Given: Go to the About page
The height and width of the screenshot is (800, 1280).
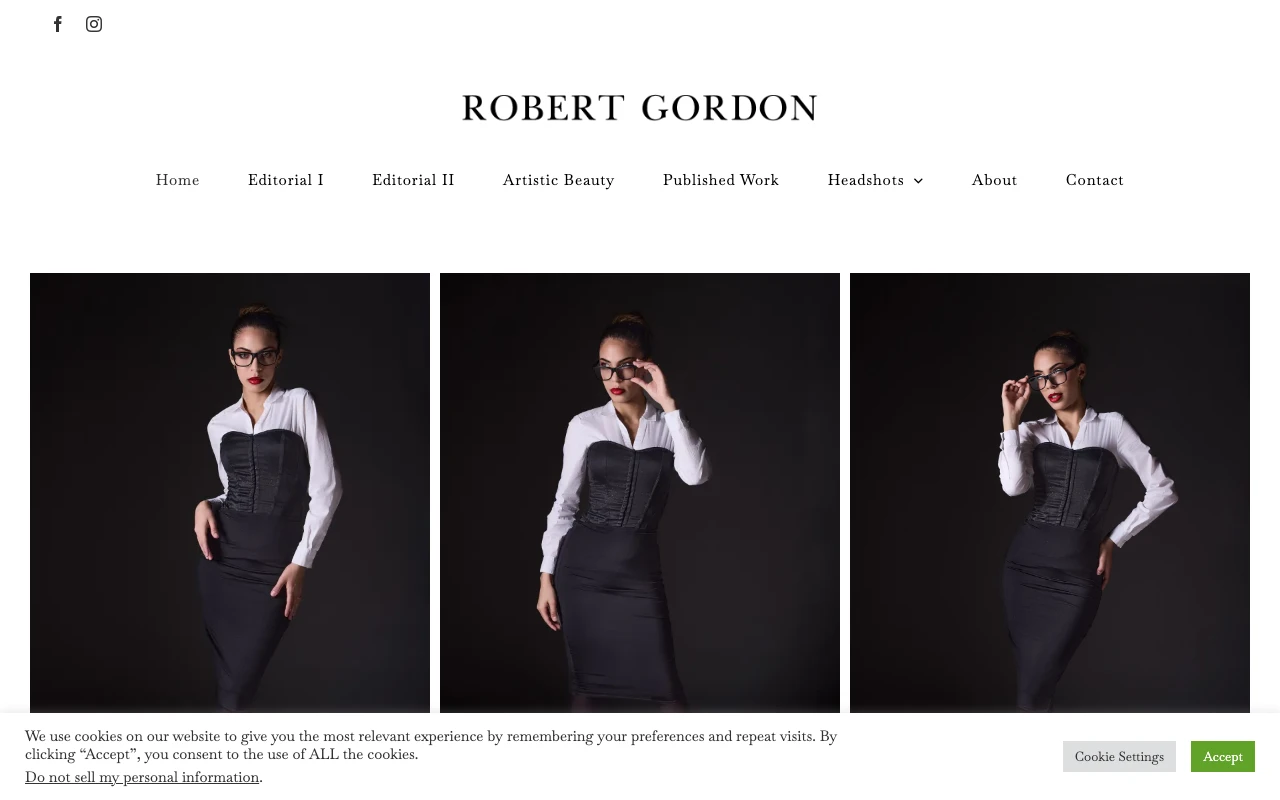Looking at the screenshot, I should pyautogui.click(x=994, y=180).
